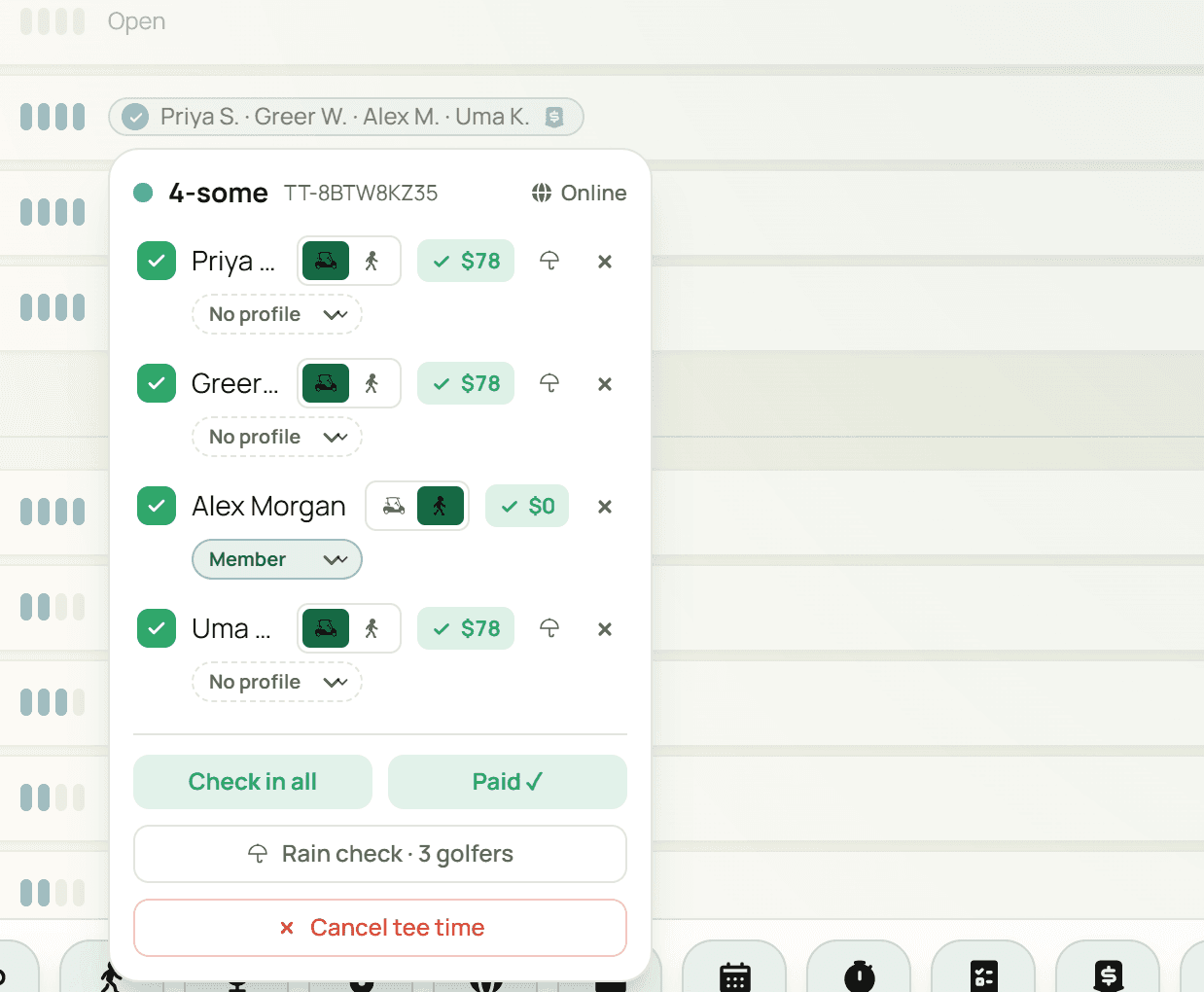The width and height of the screenshot is (1204, 992).
Task: Click booking code TT-8BTW8KZ35
Action: pos(361,193)
